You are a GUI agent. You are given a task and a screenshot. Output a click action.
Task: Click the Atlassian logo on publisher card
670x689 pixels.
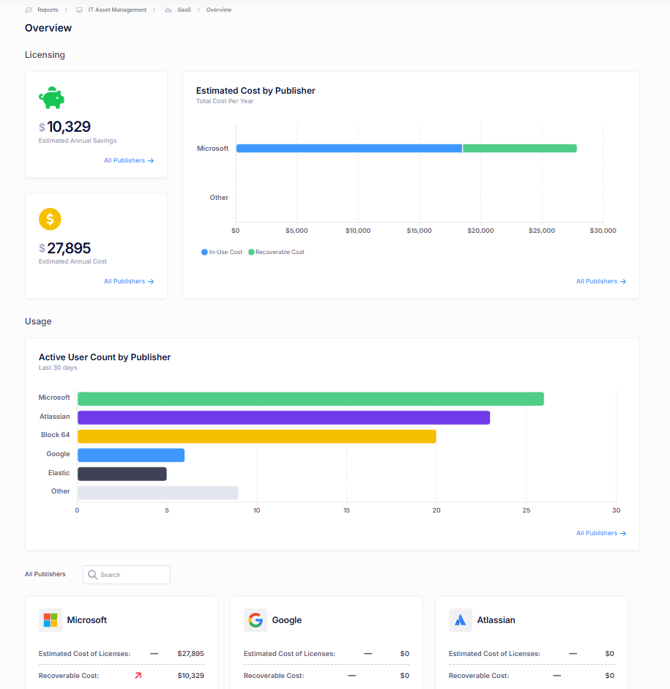tap(460, 620)
